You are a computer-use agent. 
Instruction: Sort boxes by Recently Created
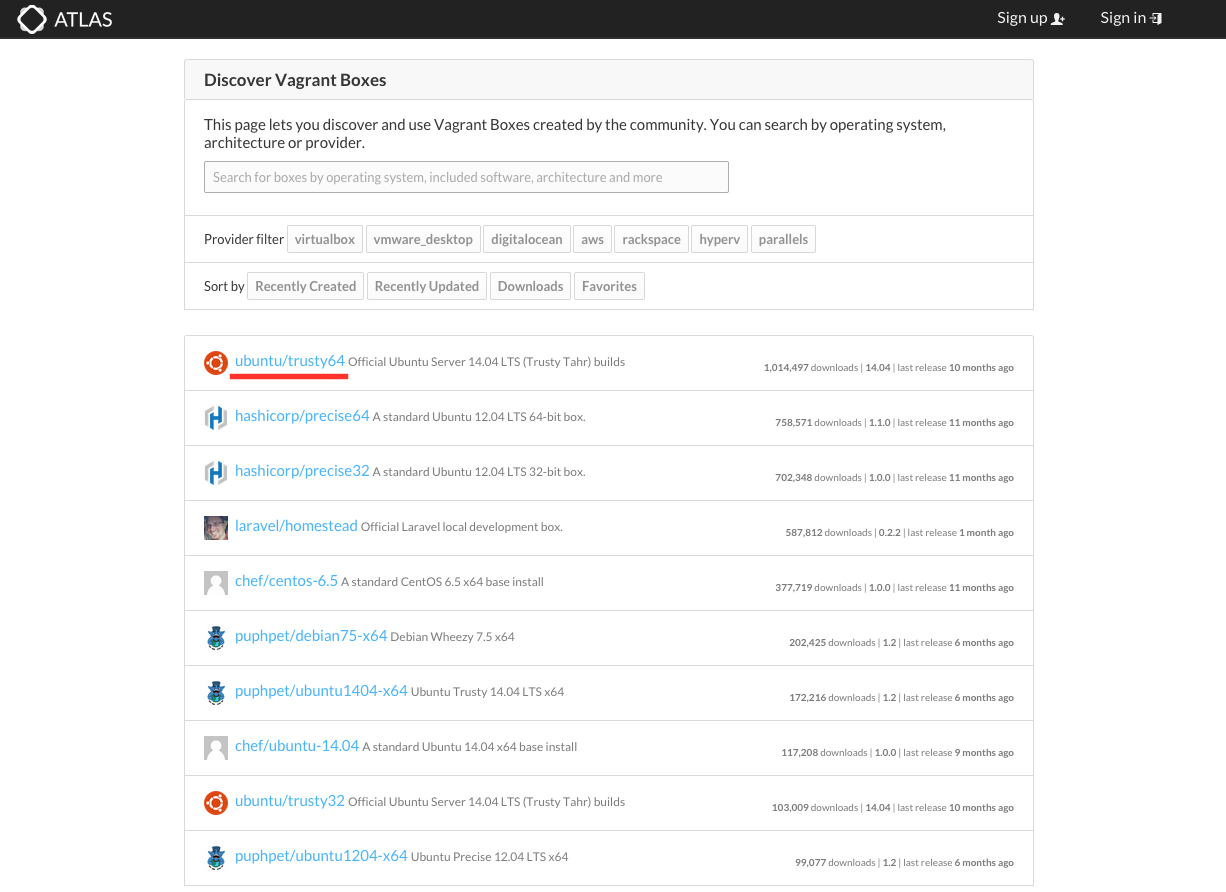pos(305,286)
